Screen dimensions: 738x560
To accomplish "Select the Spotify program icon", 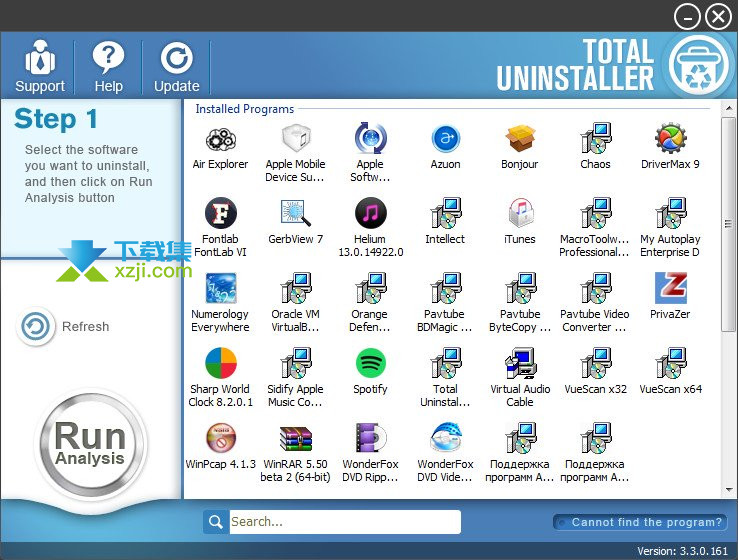I will (x=370, y=363).
